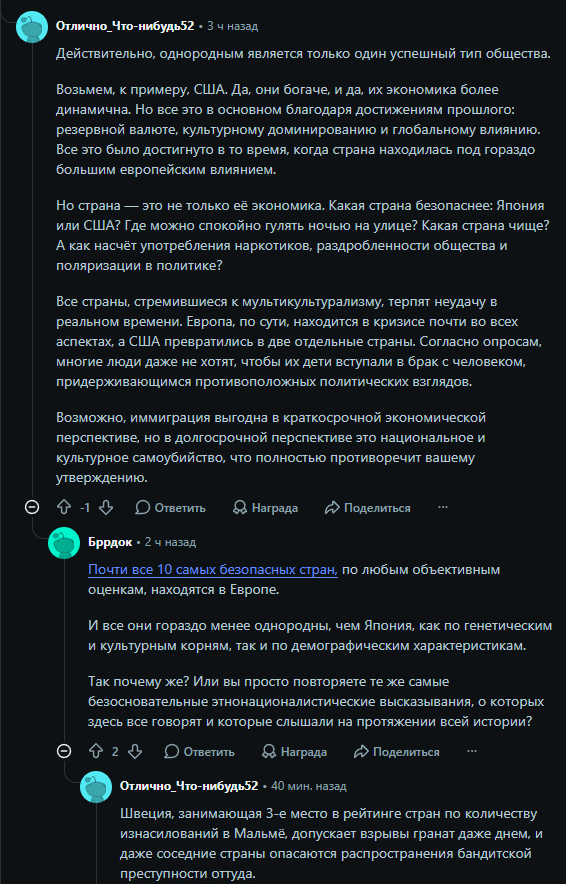Share Брpдок's comment via Поделиться

(397, 752)
